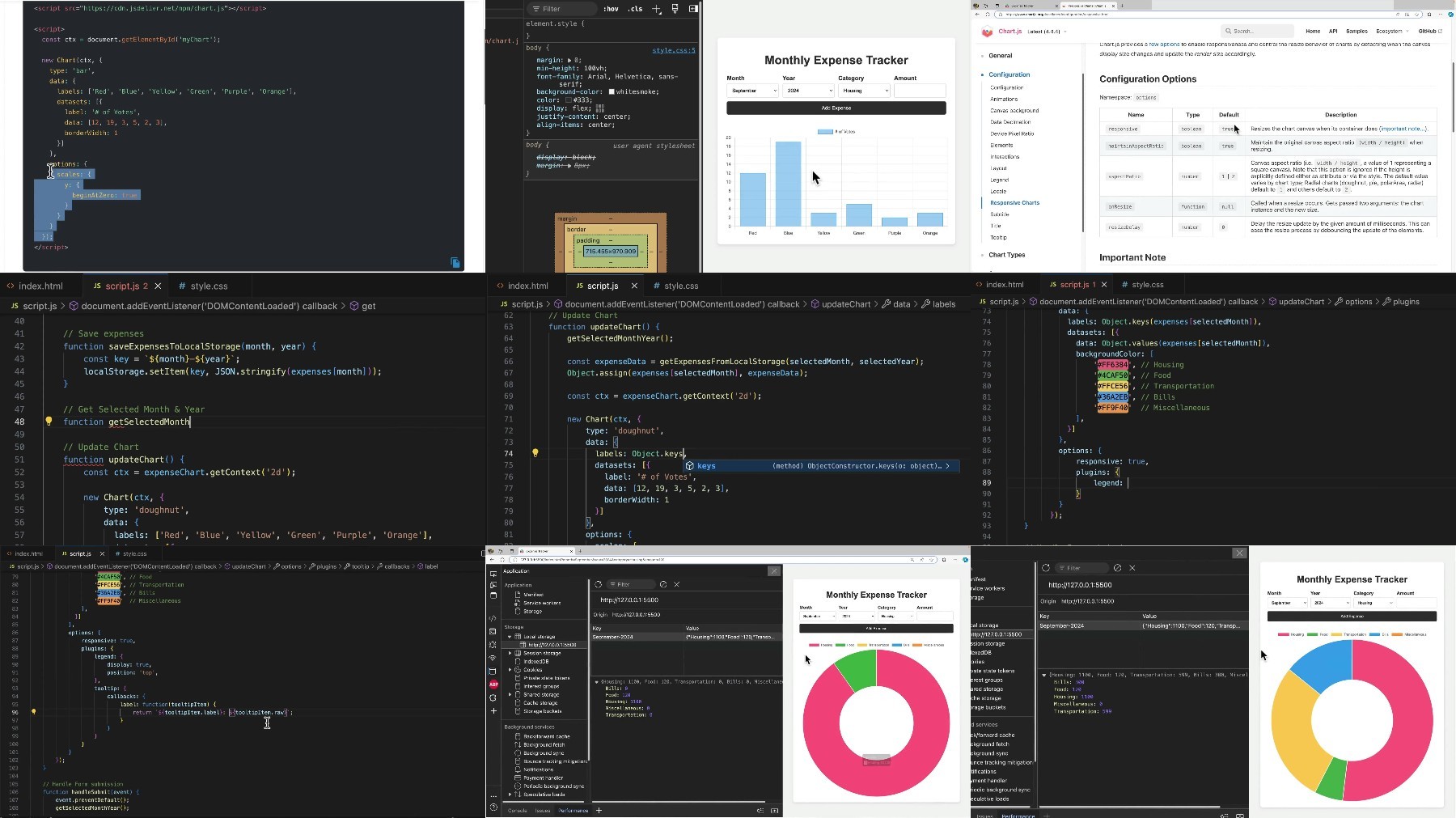The width and height of the screenshot is (1456, 818).
Task: Select the 'keys' autocomplete suggestion
Action: pos(820,466)
